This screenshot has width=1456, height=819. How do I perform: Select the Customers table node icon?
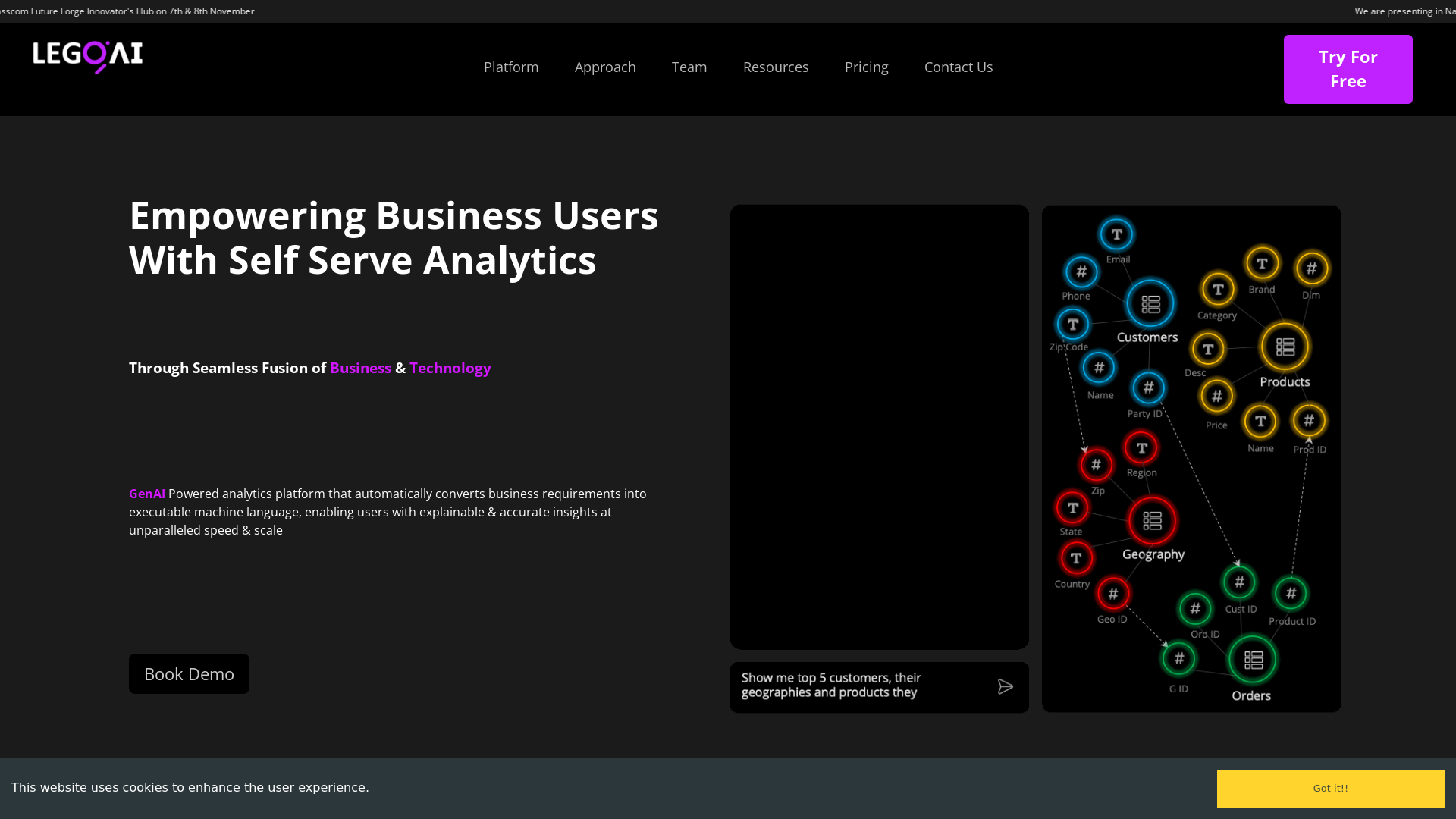click(1150, 304)
